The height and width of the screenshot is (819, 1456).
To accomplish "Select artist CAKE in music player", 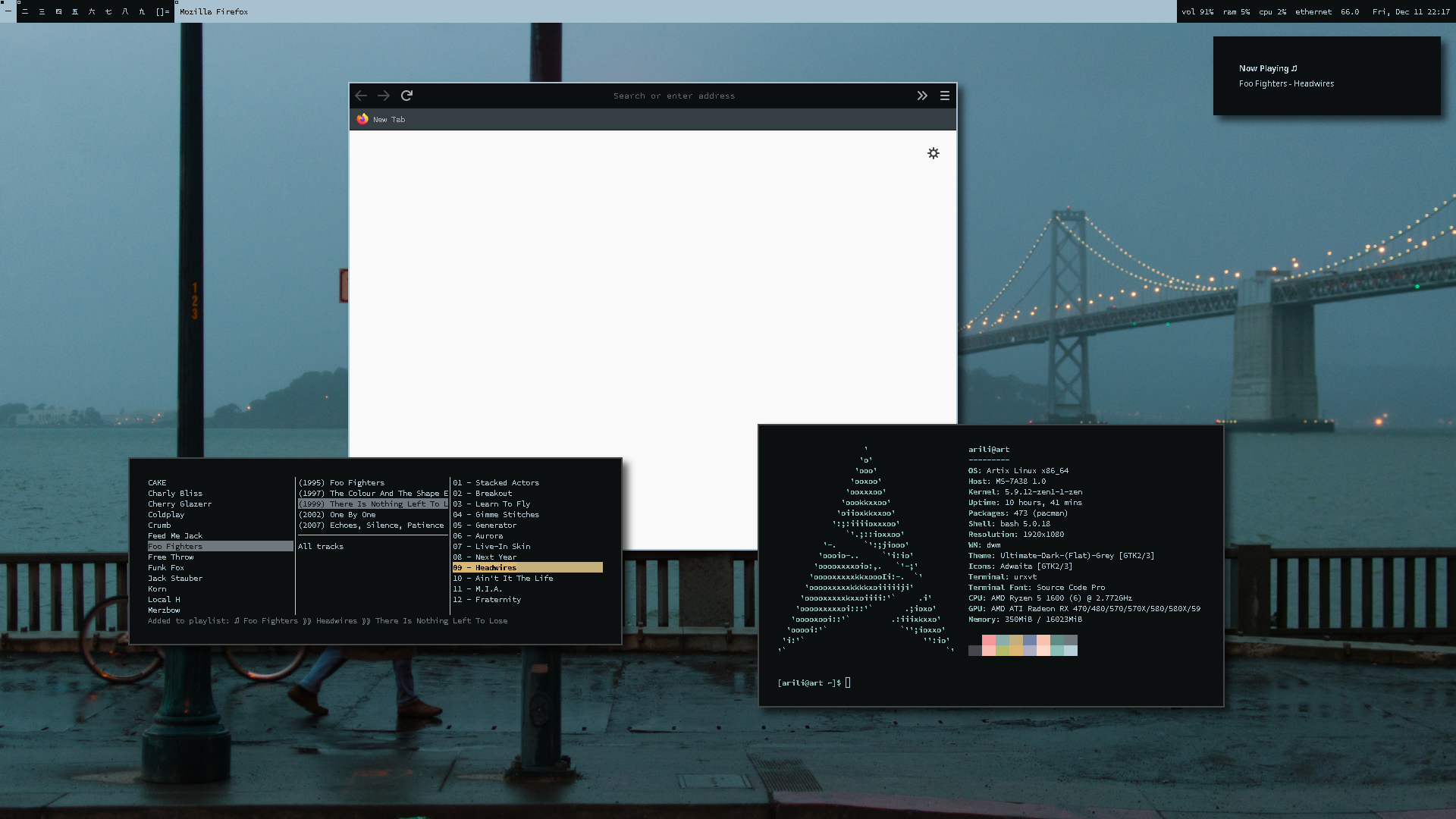I will click(157, 483).
